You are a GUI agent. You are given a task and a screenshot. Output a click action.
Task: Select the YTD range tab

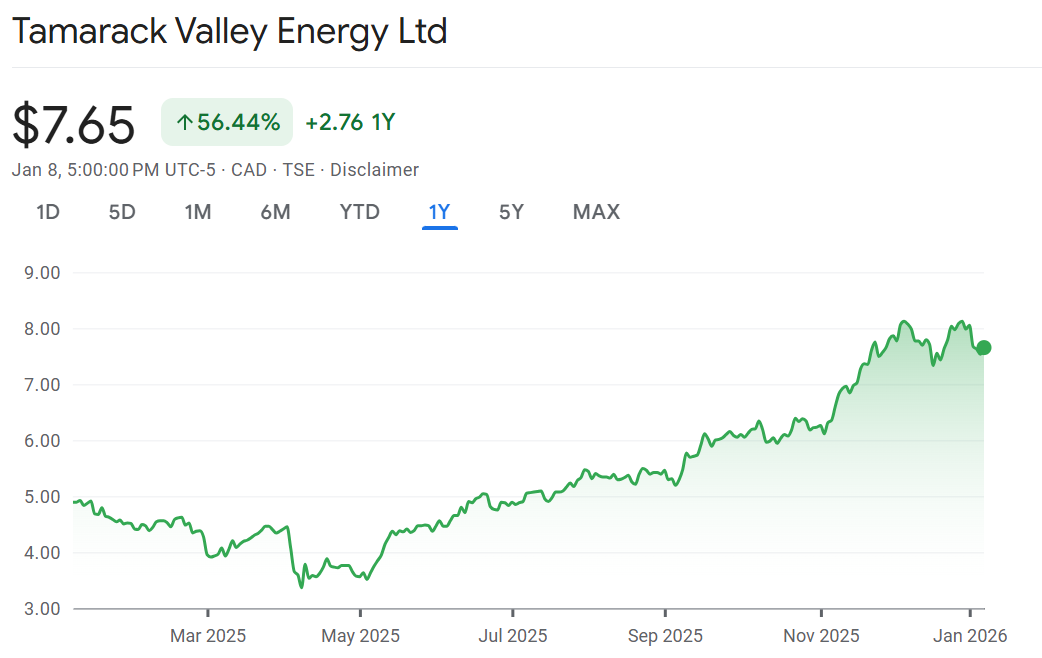[x=359, y=212]
